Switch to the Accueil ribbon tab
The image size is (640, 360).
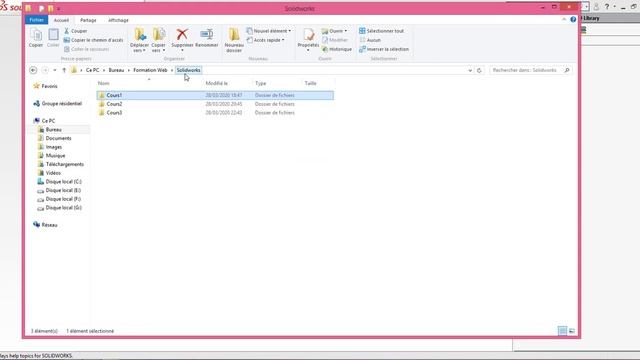tap(61, 20)
